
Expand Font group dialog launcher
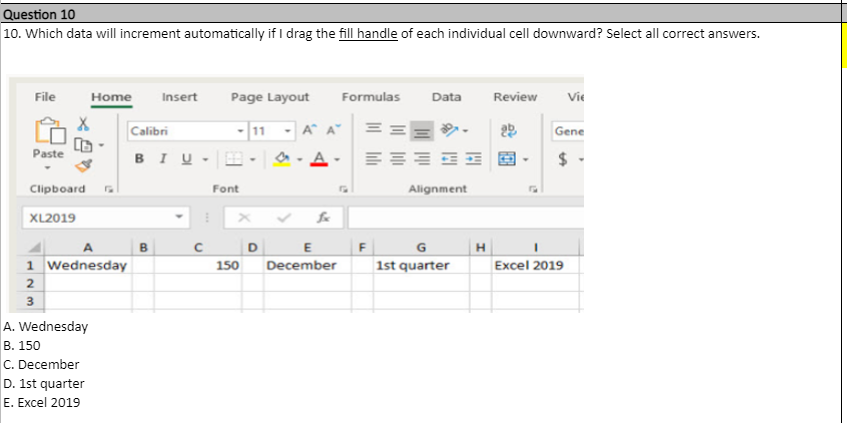[342, 189]
